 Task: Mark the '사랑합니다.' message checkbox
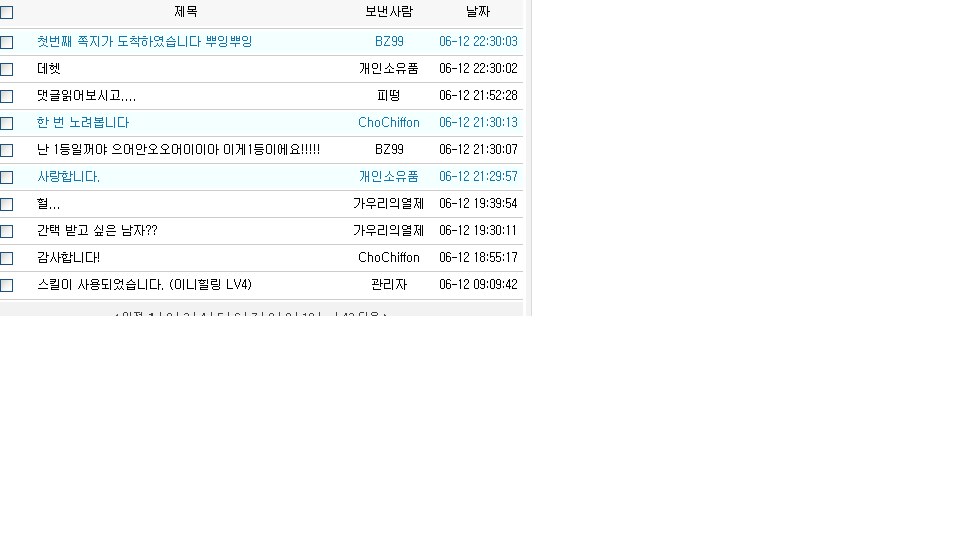tap(7, 177)
